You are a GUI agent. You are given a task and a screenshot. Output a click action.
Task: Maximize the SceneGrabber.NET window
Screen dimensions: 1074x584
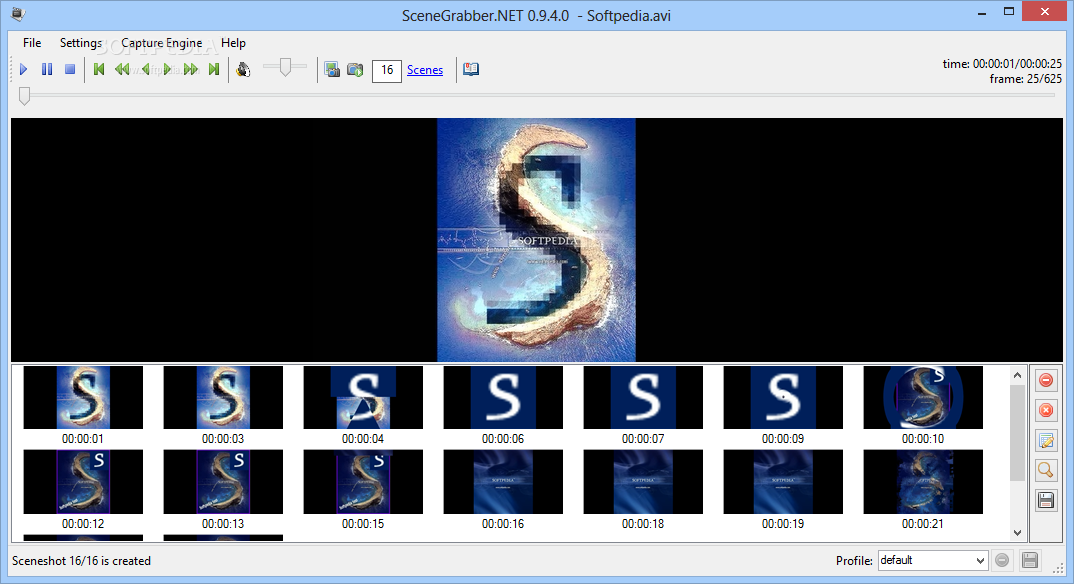(1009, 12)
